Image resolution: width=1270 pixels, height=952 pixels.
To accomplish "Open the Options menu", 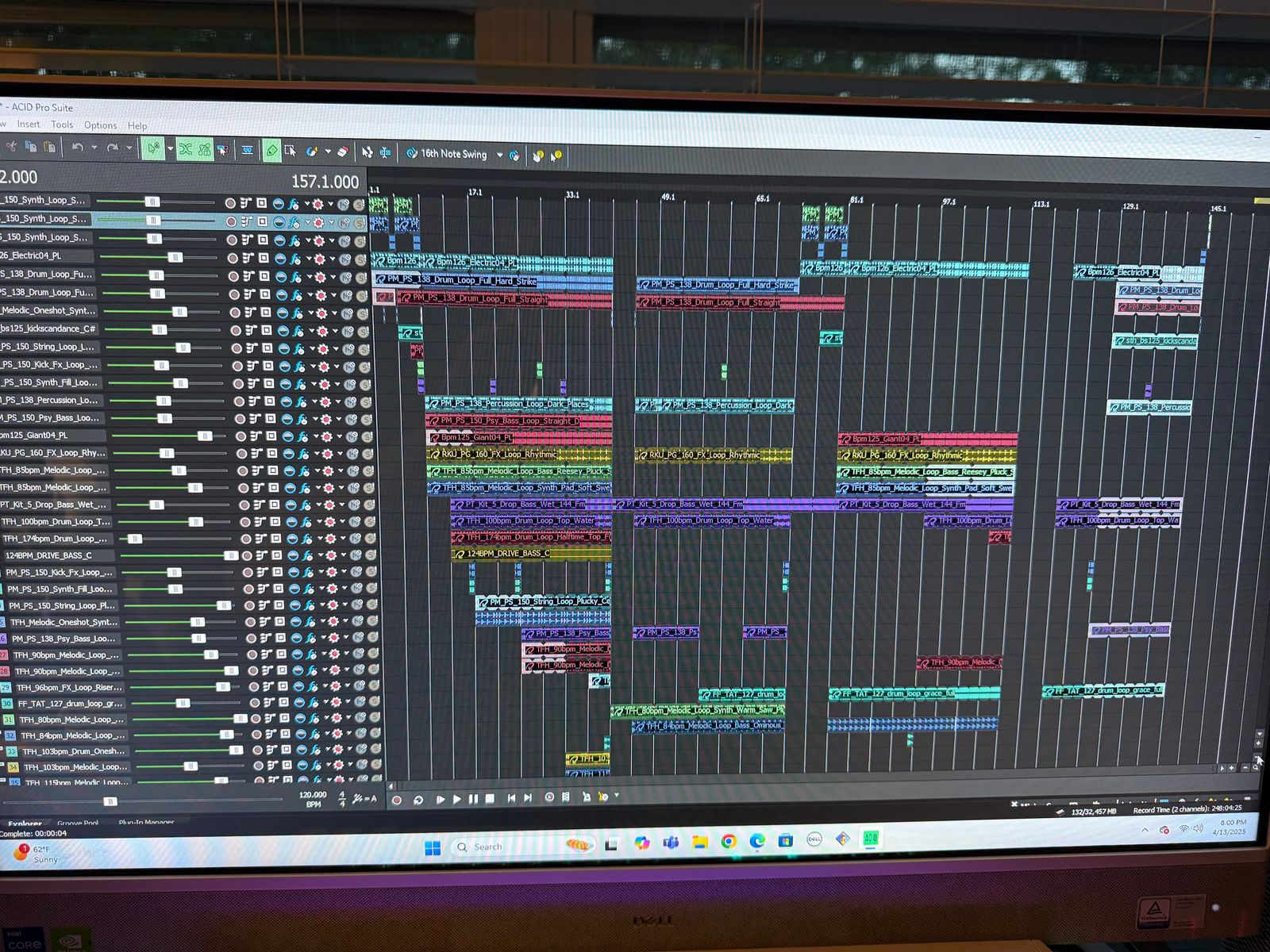I will 100,125.
